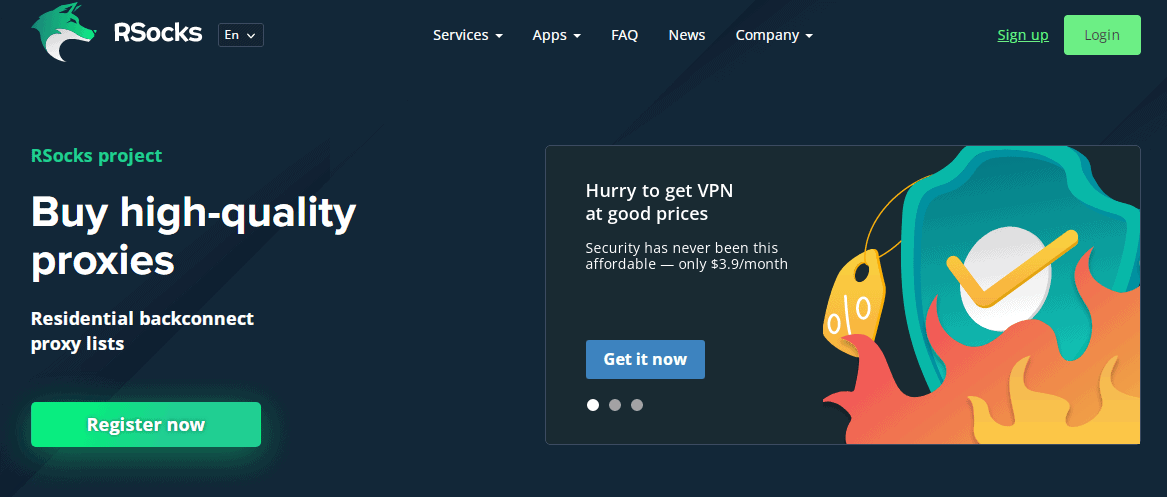Switch to the third carousel slide dot
This screenshot has width=1167, height=497.
click(x=637, y=405)
